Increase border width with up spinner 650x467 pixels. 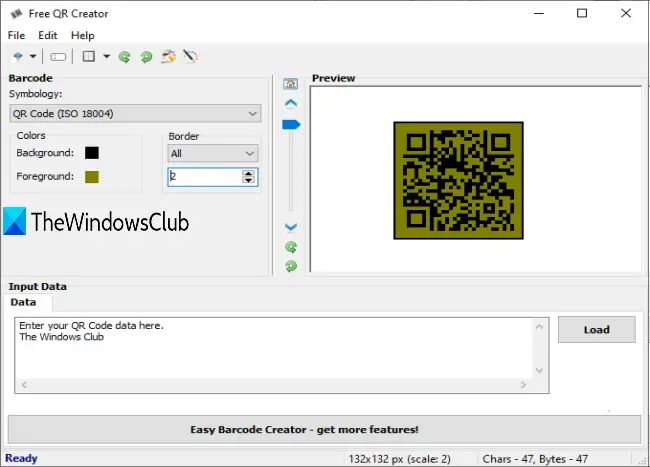click(248, 173)
